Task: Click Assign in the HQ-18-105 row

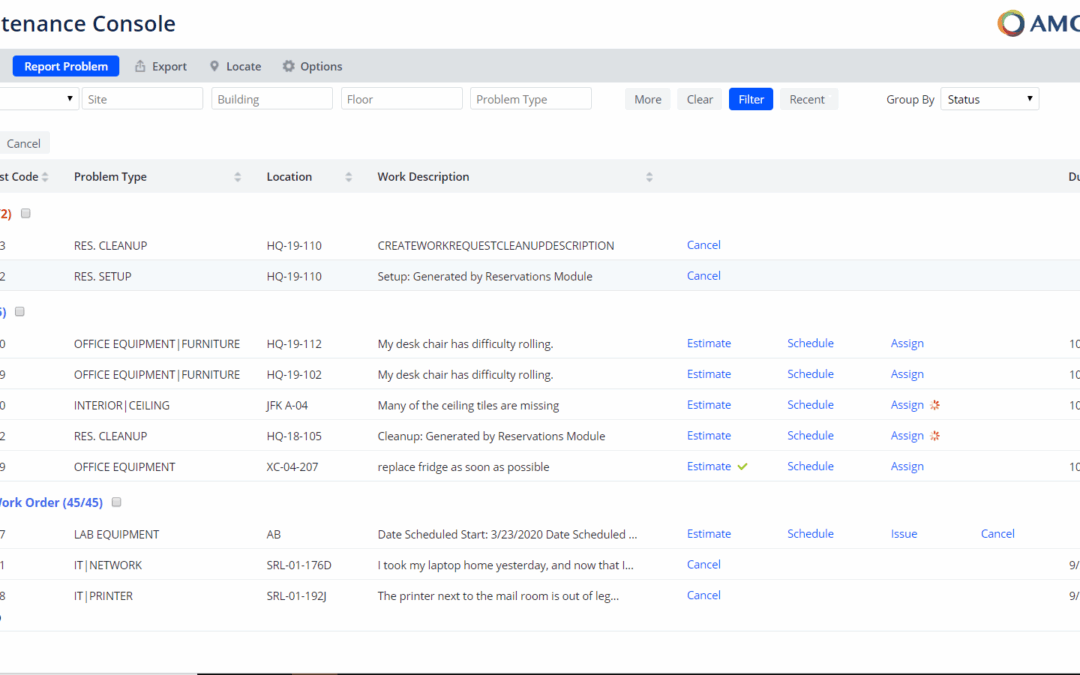Action: click(907, 435)
